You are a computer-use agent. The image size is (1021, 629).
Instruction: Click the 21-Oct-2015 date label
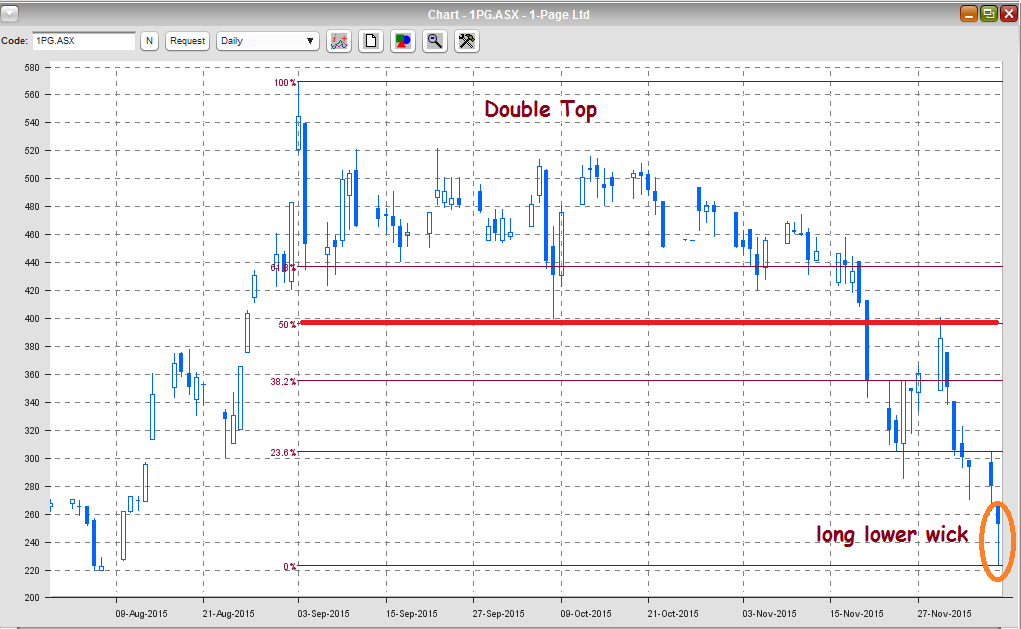point(673,614)
